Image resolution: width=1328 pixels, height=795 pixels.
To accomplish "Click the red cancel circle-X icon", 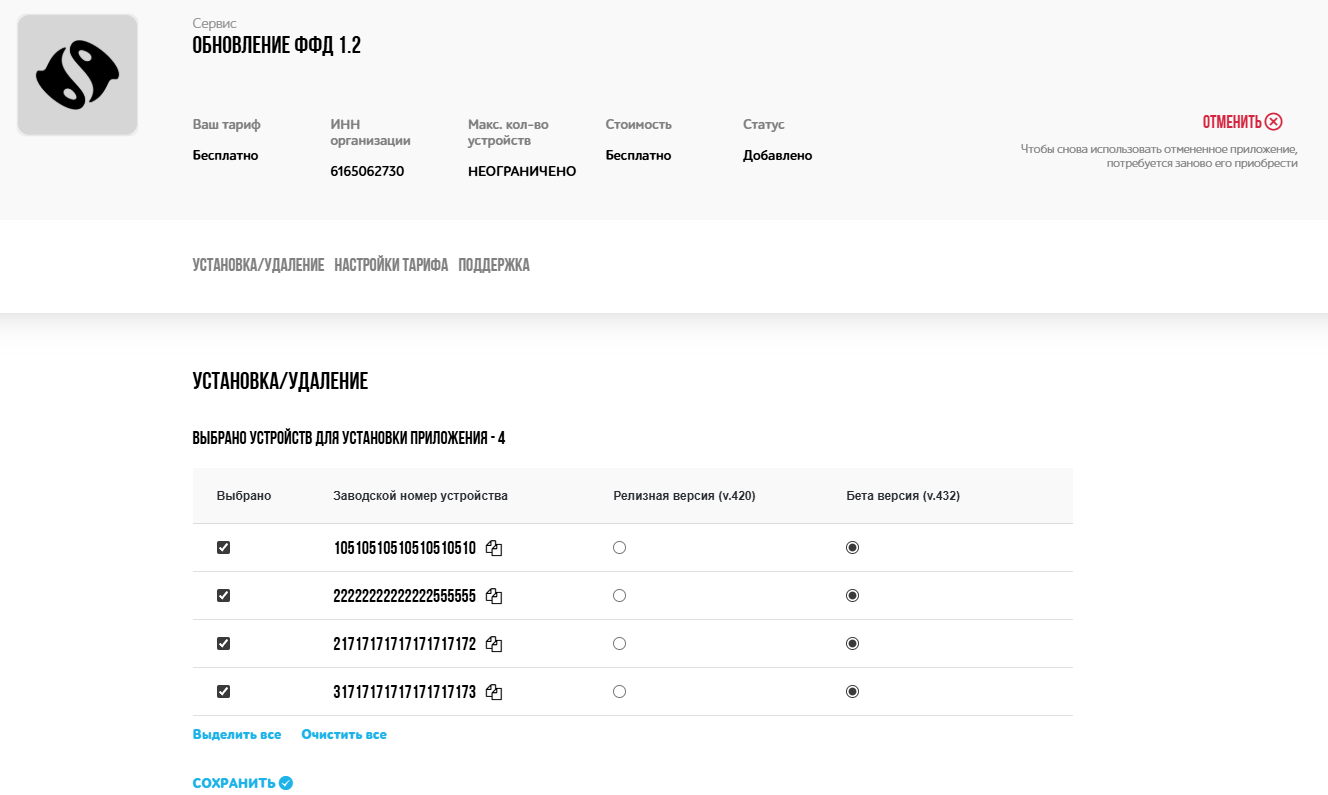I will (1273, 122).
